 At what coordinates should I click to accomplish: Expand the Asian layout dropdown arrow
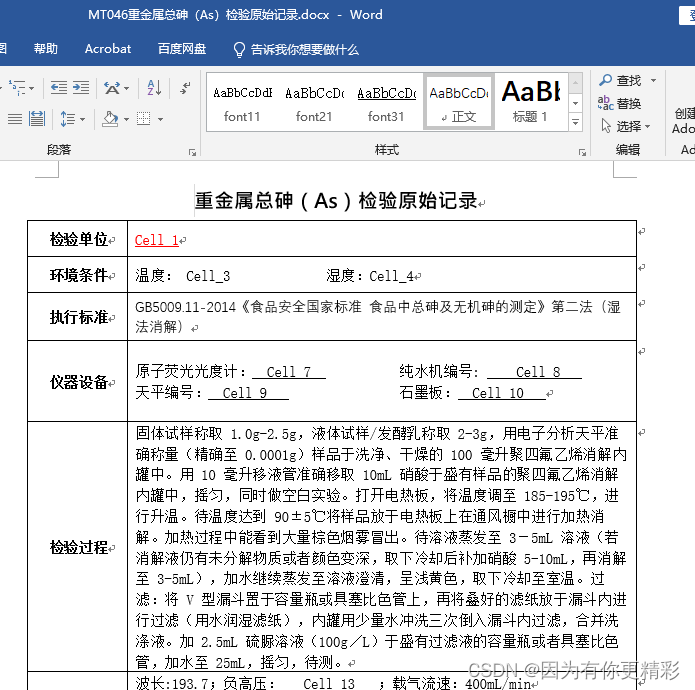127,89
